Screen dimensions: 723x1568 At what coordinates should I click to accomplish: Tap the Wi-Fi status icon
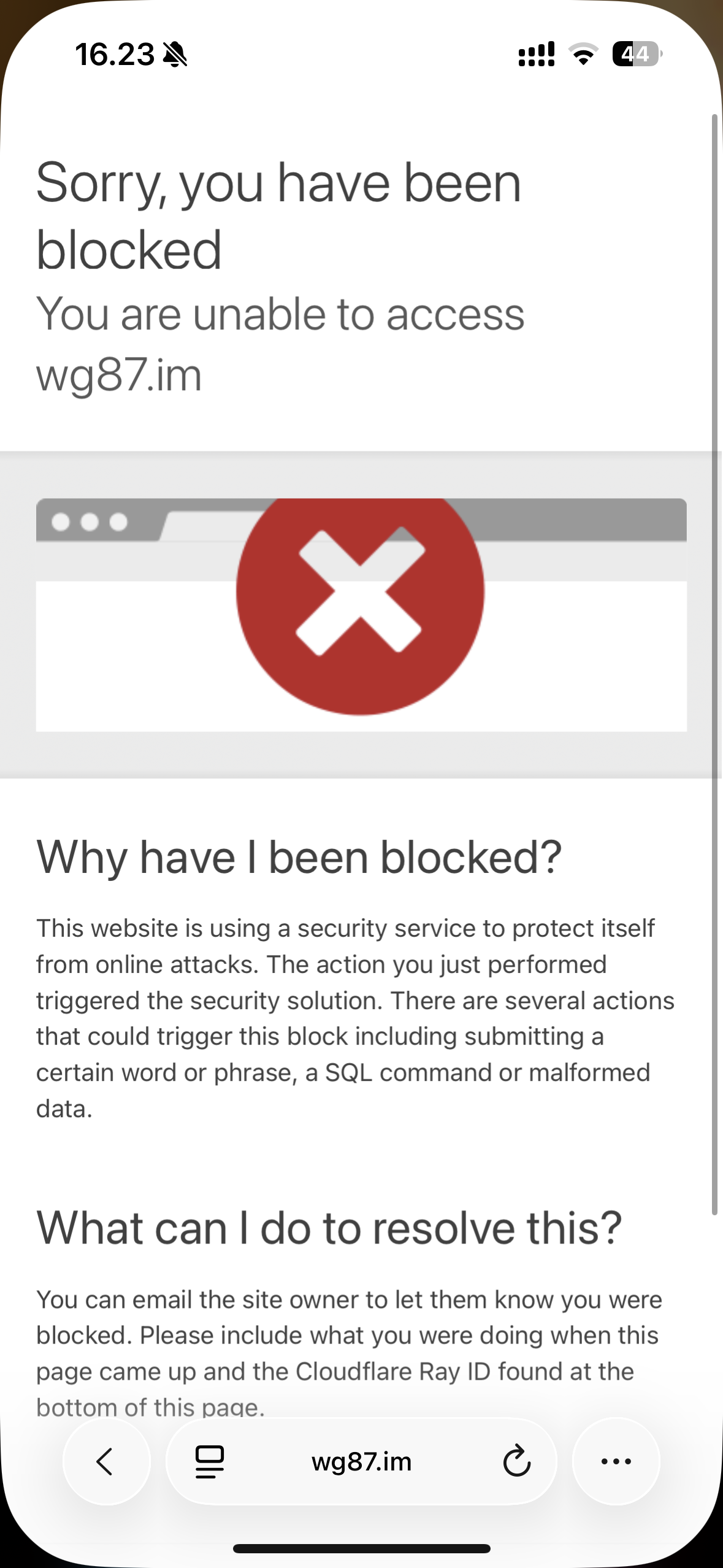click(x=584, y=55)
